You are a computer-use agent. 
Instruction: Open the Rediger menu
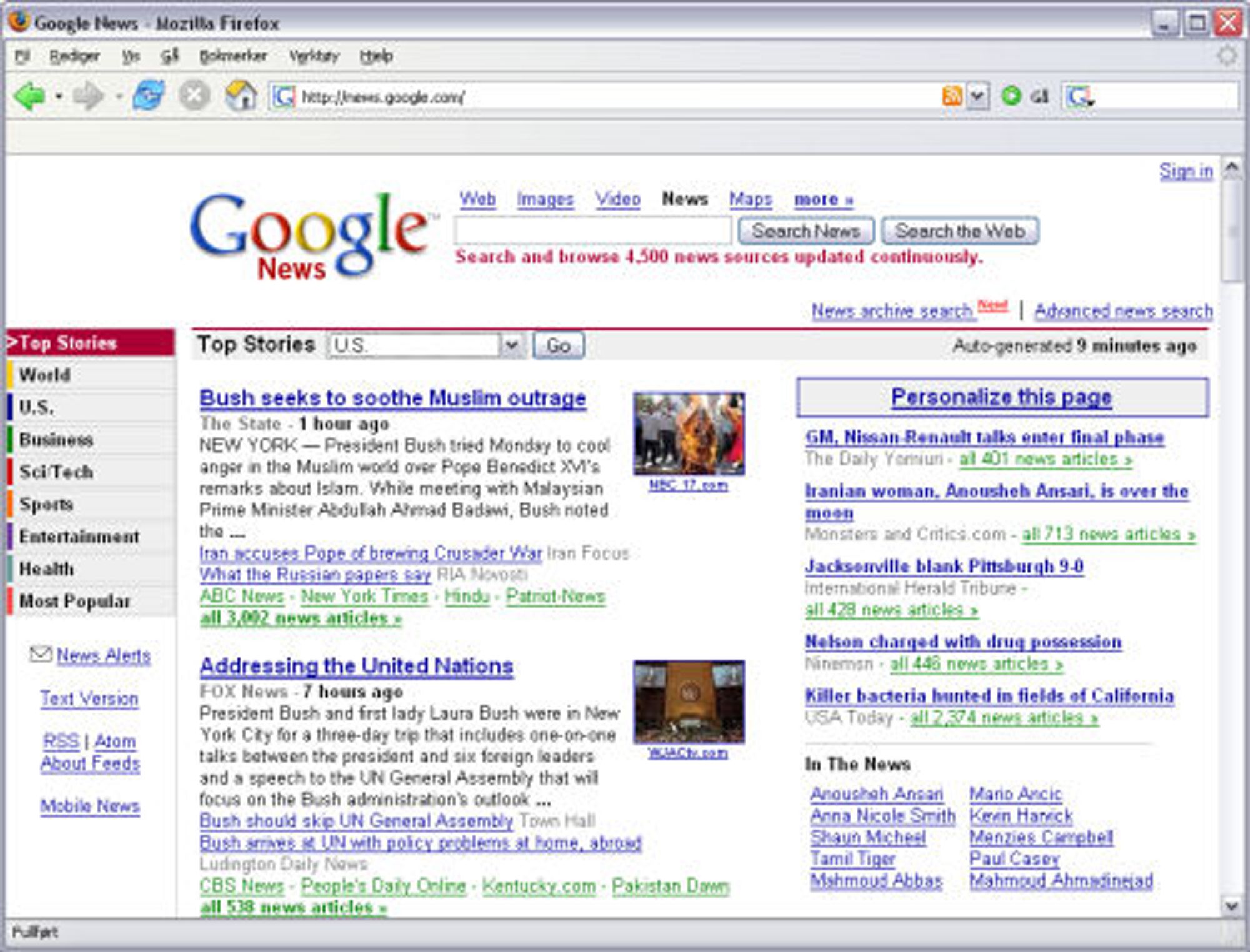click(74, 56)
